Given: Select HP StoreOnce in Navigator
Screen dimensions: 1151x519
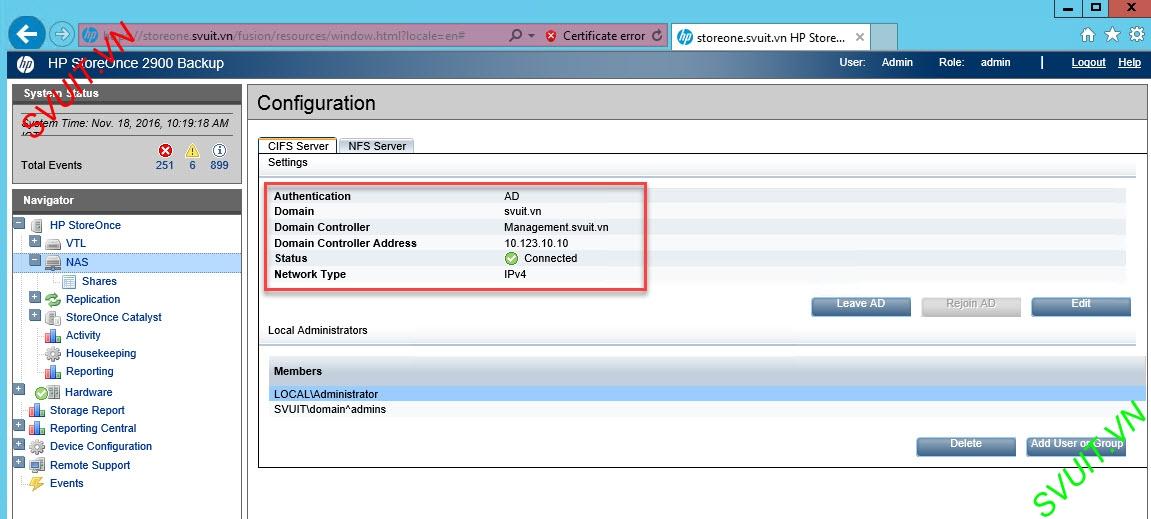Looking at the screenshot, I should coord(85,225).
